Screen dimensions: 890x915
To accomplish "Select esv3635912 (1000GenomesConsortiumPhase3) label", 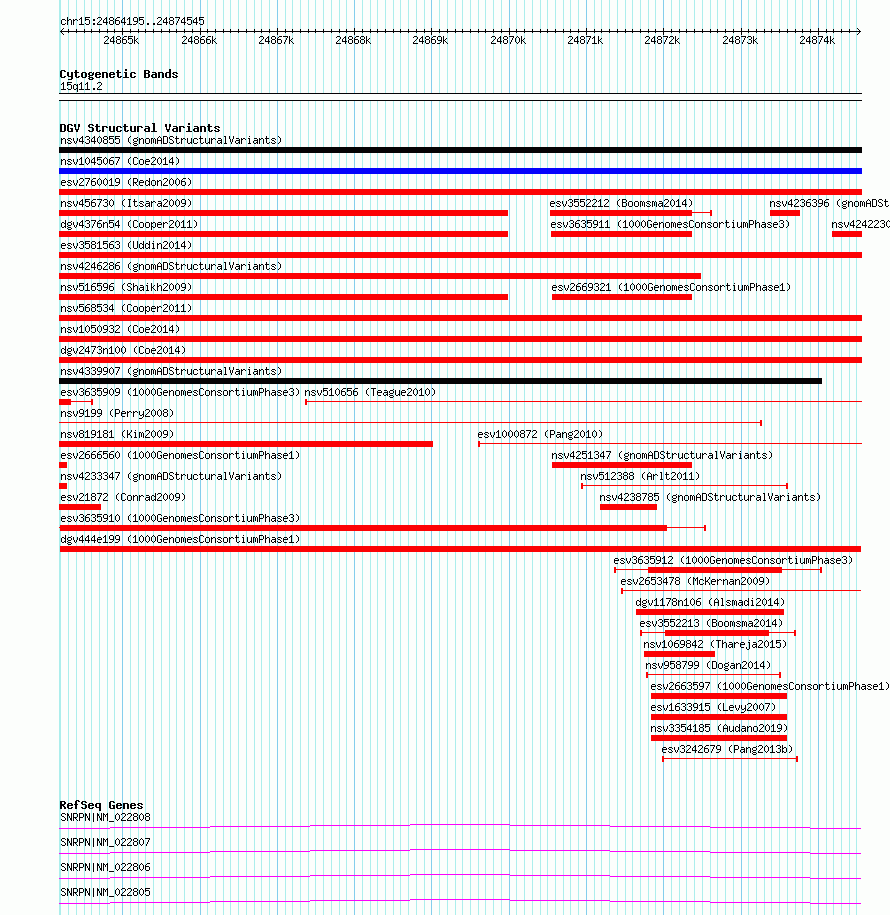I will point(734,560).
